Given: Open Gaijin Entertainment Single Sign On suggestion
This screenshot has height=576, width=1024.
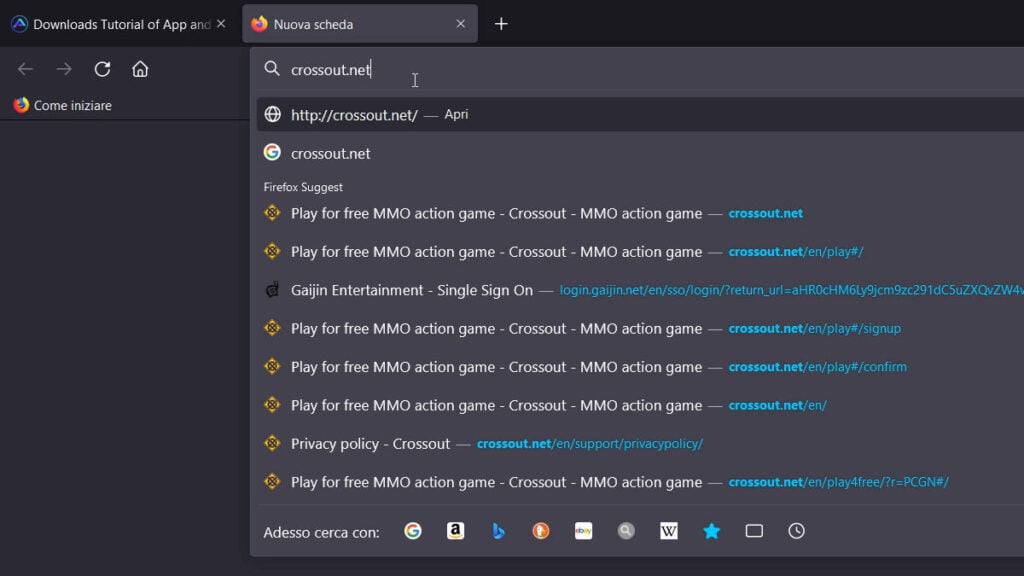Looking at the screenshot, I should (x=412, y=290).
